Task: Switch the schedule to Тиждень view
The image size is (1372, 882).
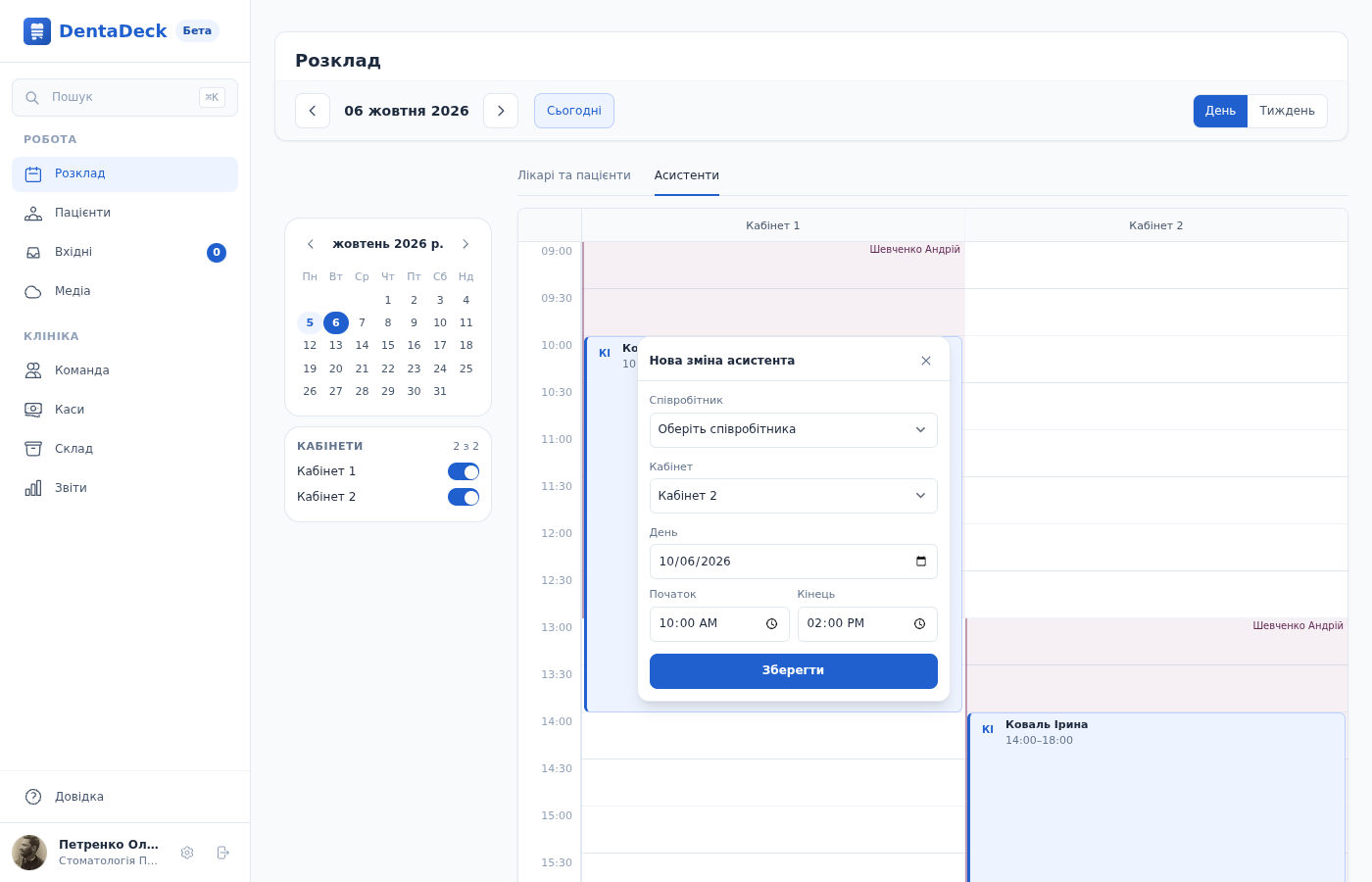Action: (1287, 111)
